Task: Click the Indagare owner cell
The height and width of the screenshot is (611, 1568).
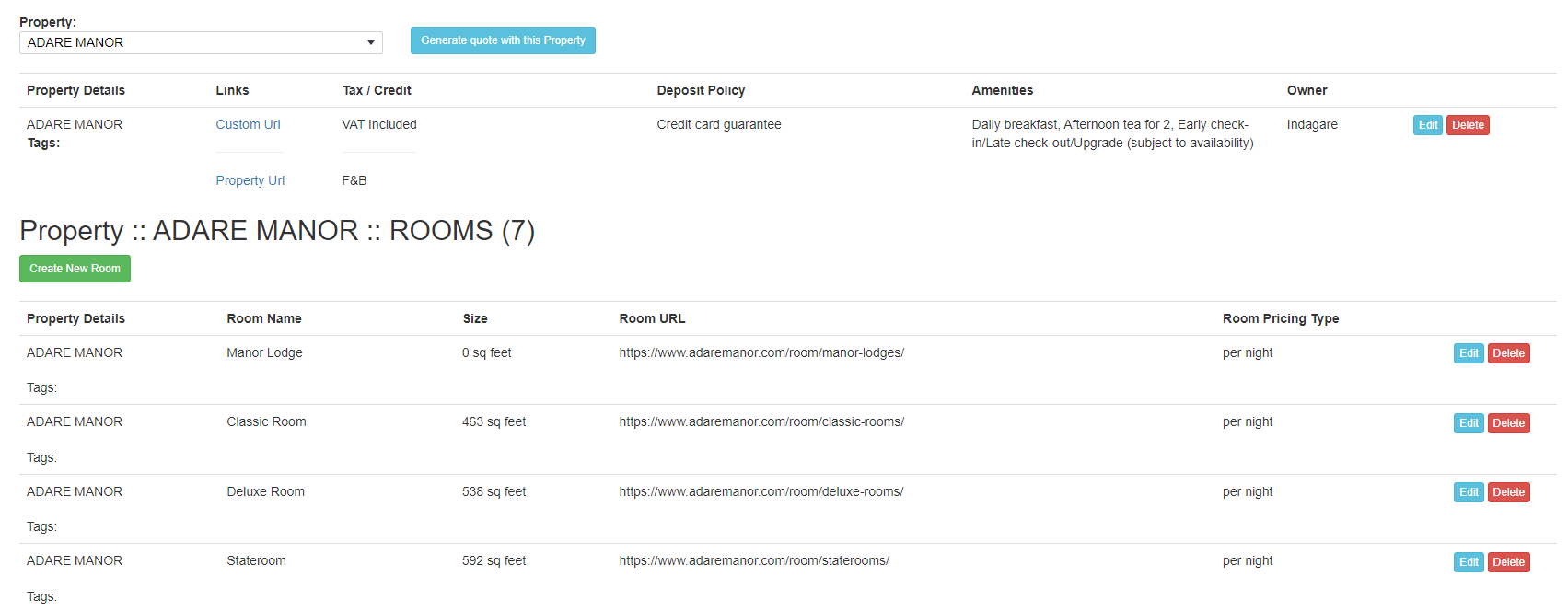Action: click(x=1312, y=124)
